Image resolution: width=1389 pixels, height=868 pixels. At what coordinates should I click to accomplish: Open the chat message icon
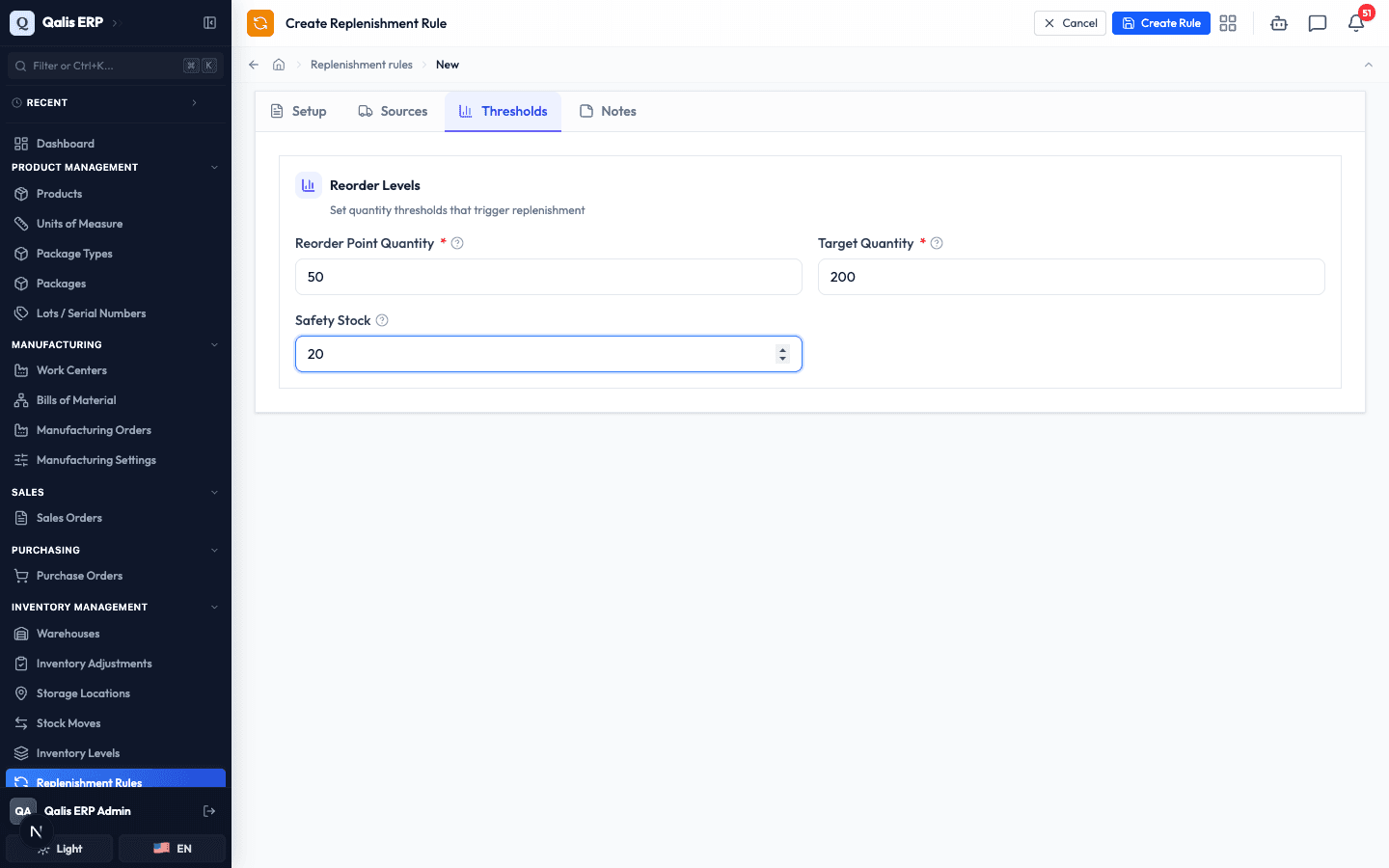click(x=1318, y=23)
